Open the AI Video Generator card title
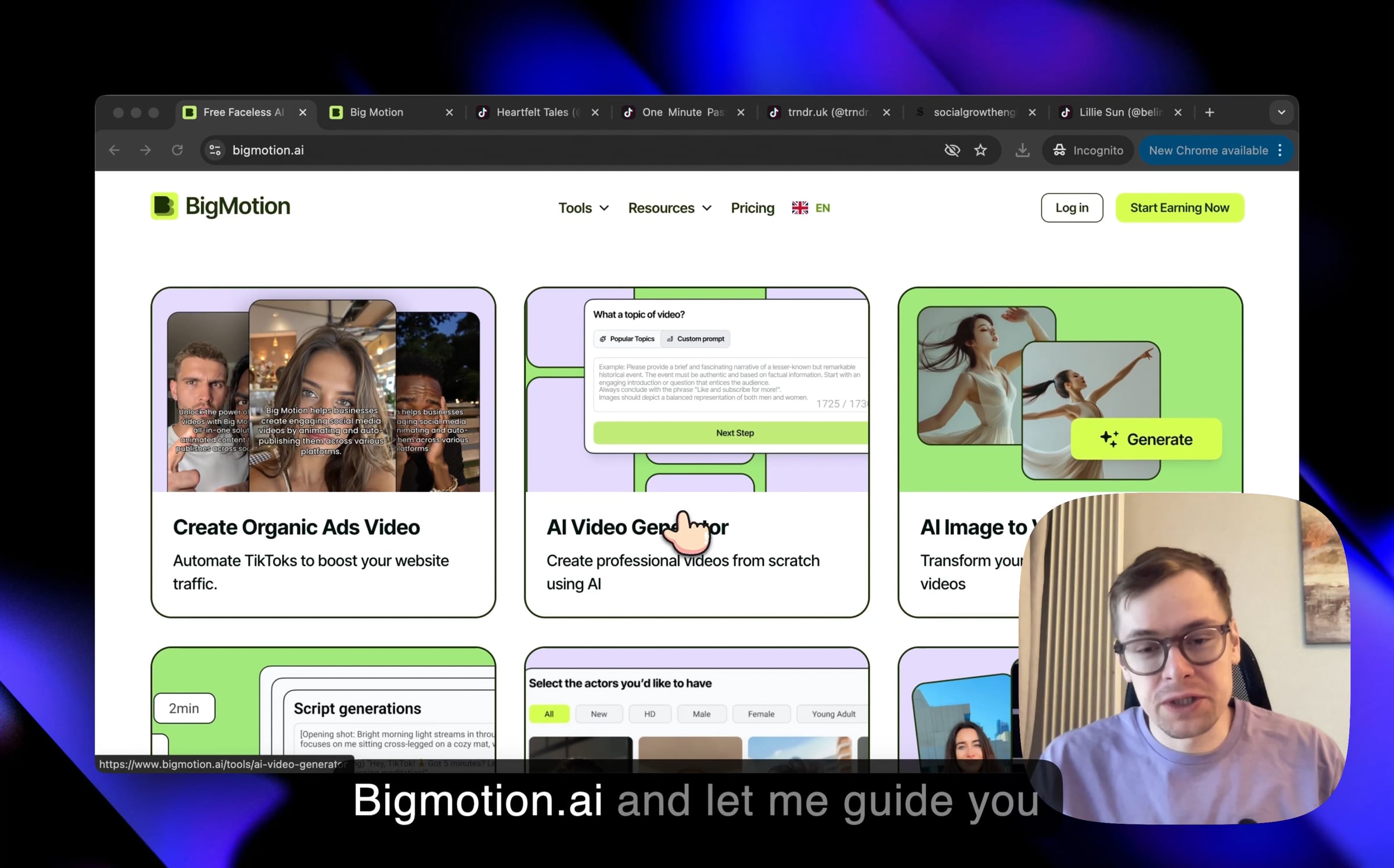The image size is (1394, 868). click(637, 527)
